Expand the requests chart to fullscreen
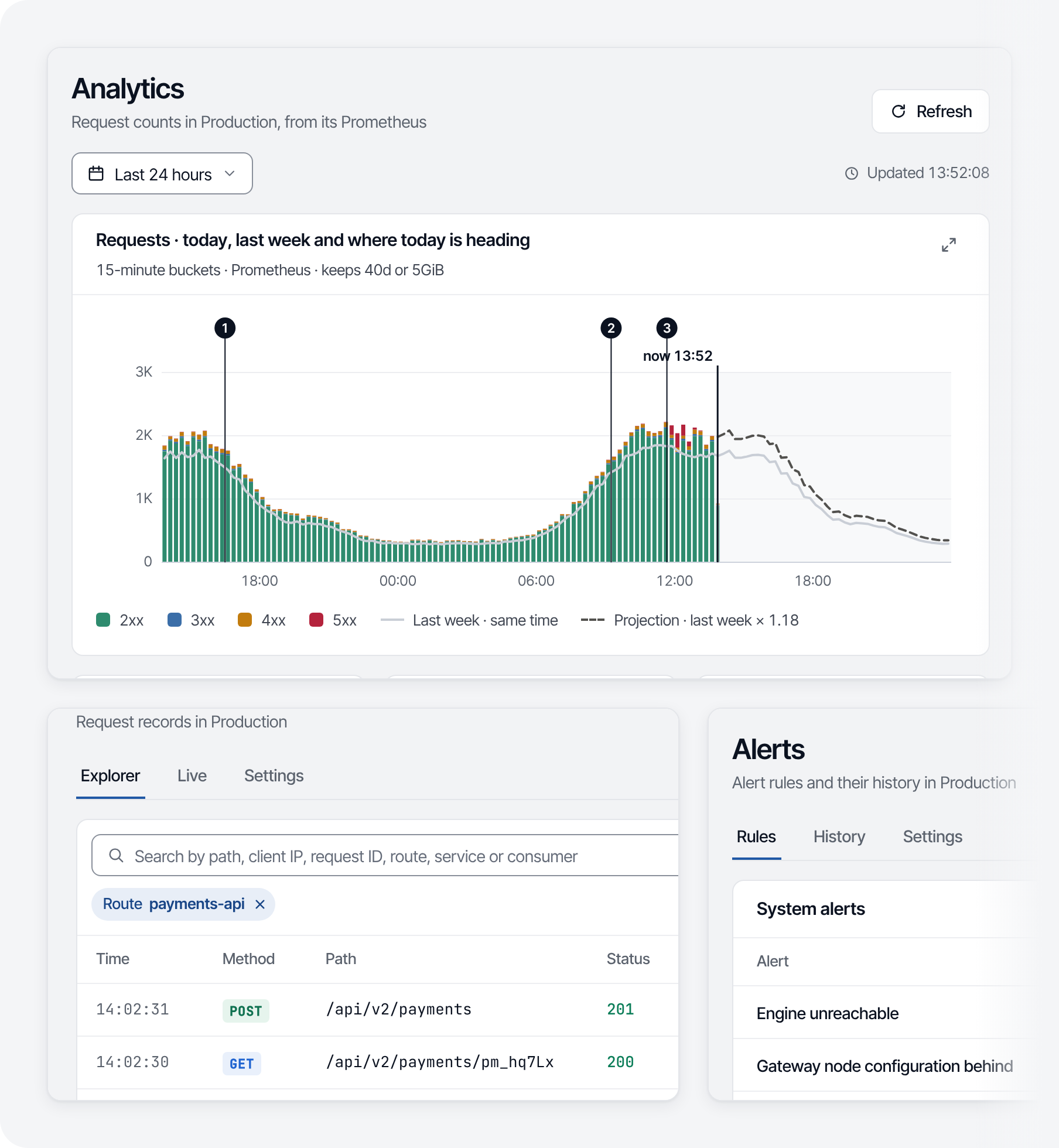 (x=948, y=245)
